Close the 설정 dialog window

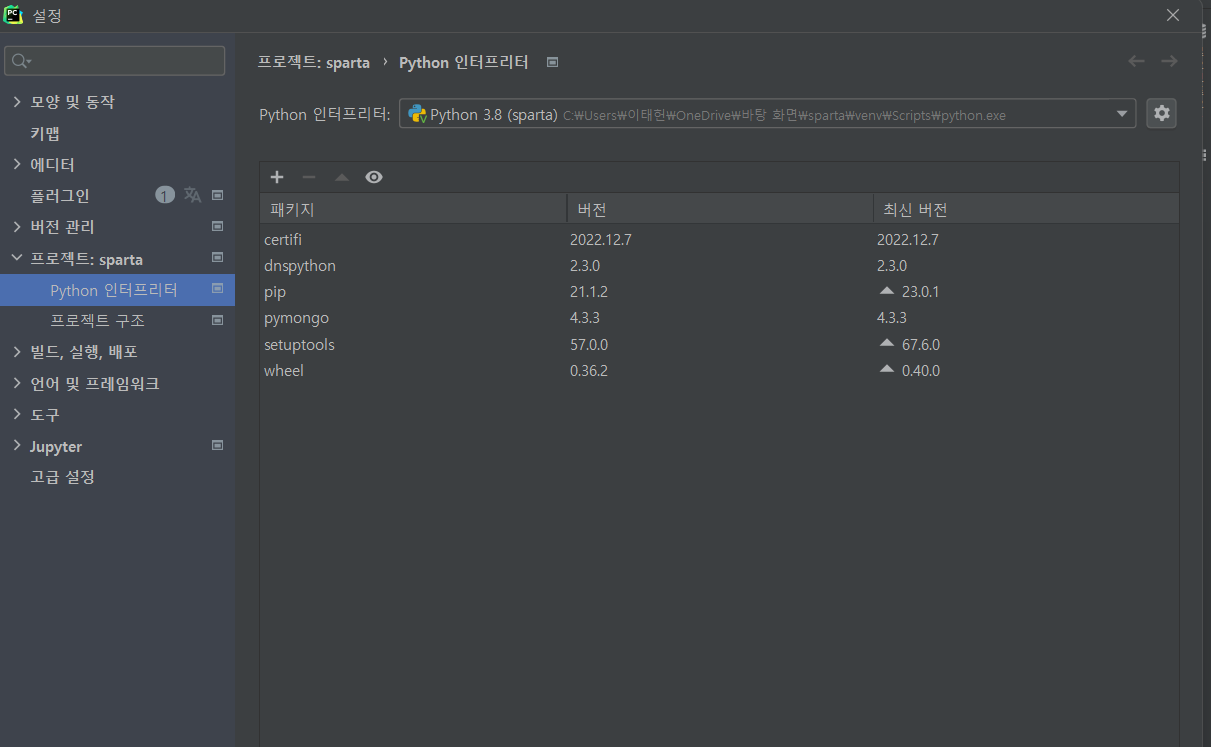click(x=1173, y=15)
